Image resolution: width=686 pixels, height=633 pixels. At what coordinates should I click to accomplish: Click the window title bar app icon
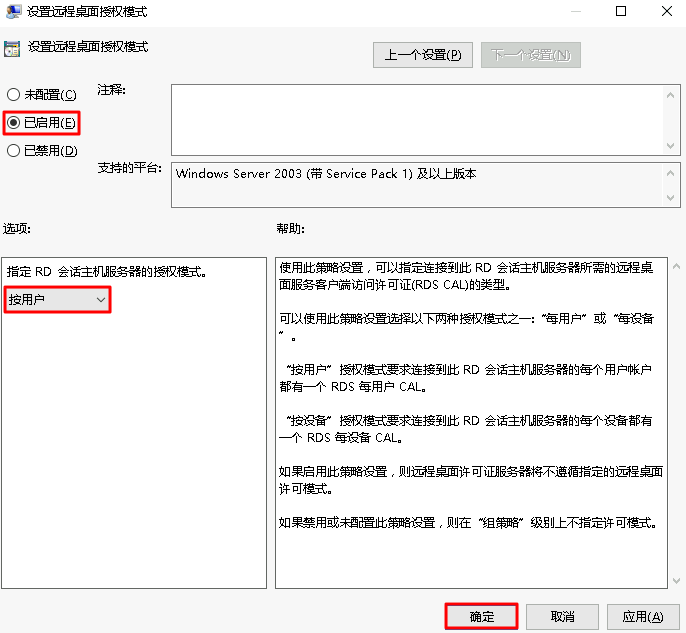pyautogui.click(x=14, y=11)
